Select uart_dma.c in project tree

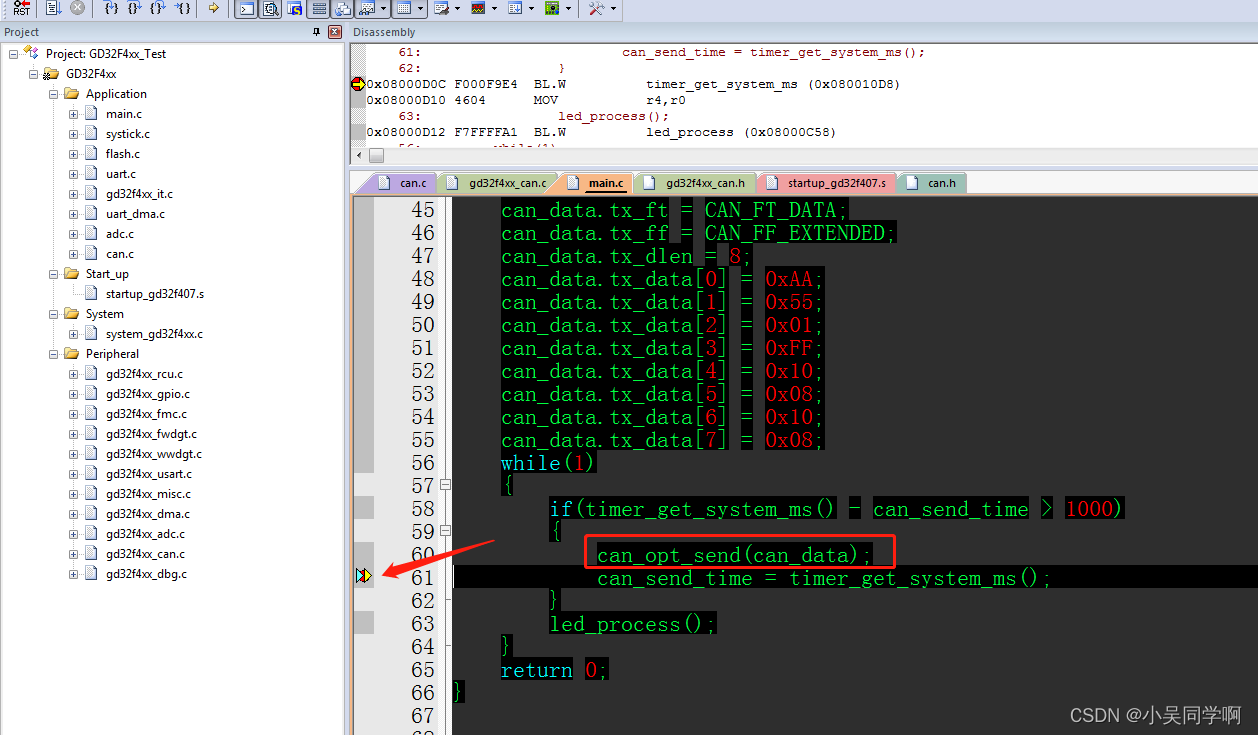[x=135, y=214]
